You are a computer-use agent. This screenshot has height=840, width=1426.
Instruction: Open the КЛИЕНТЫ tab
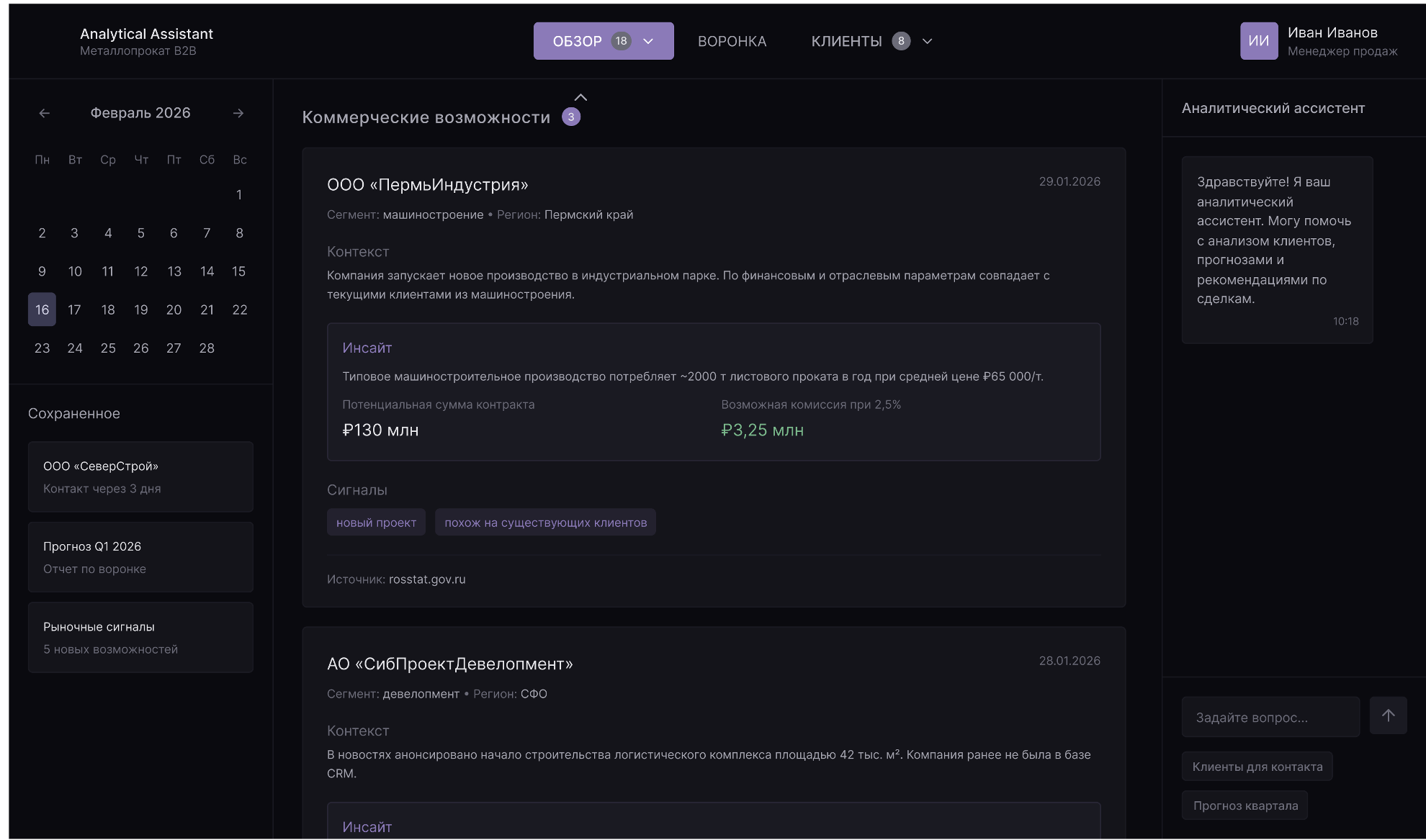coord(846,41)
